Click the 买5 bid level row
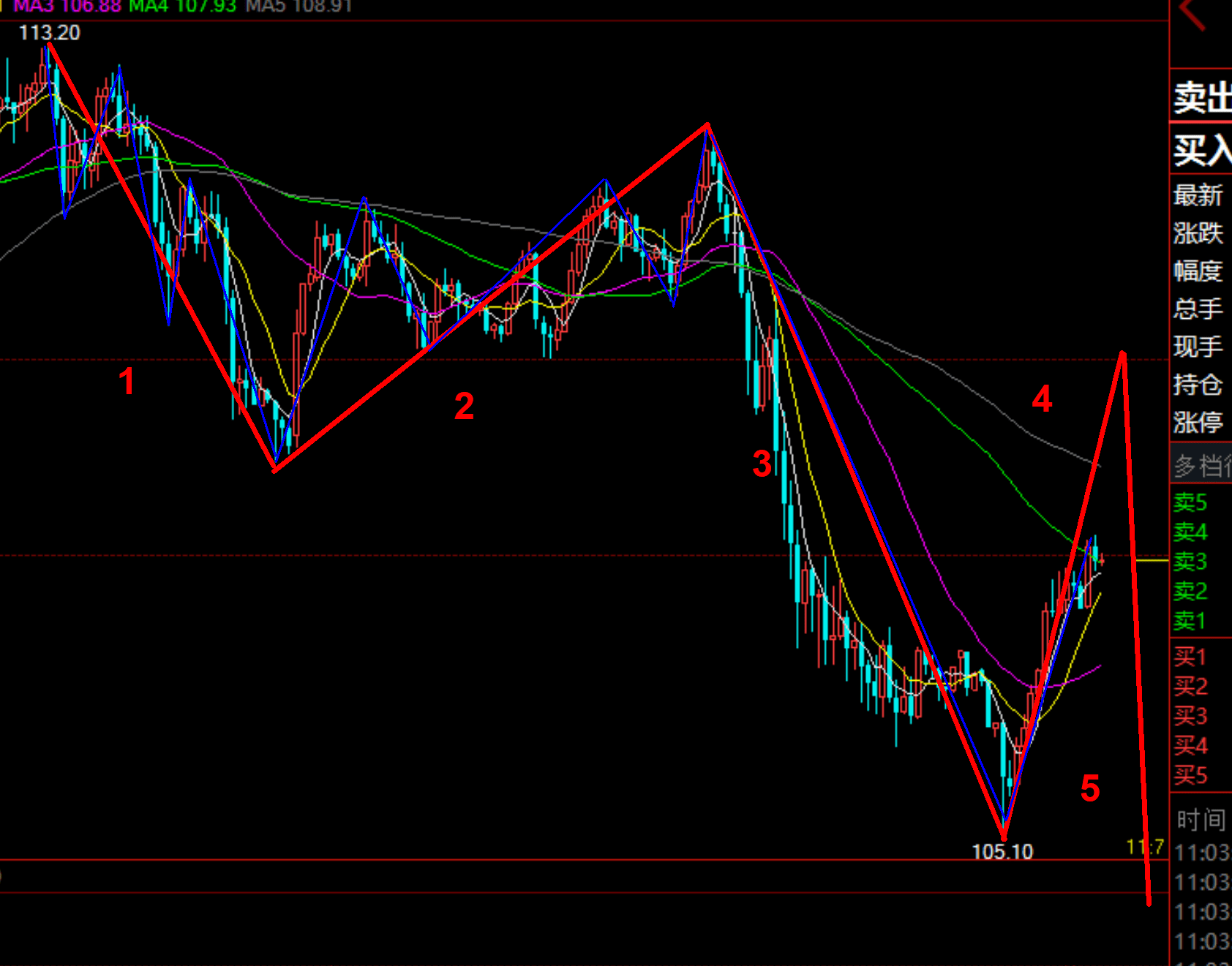 pos(1190,775)
